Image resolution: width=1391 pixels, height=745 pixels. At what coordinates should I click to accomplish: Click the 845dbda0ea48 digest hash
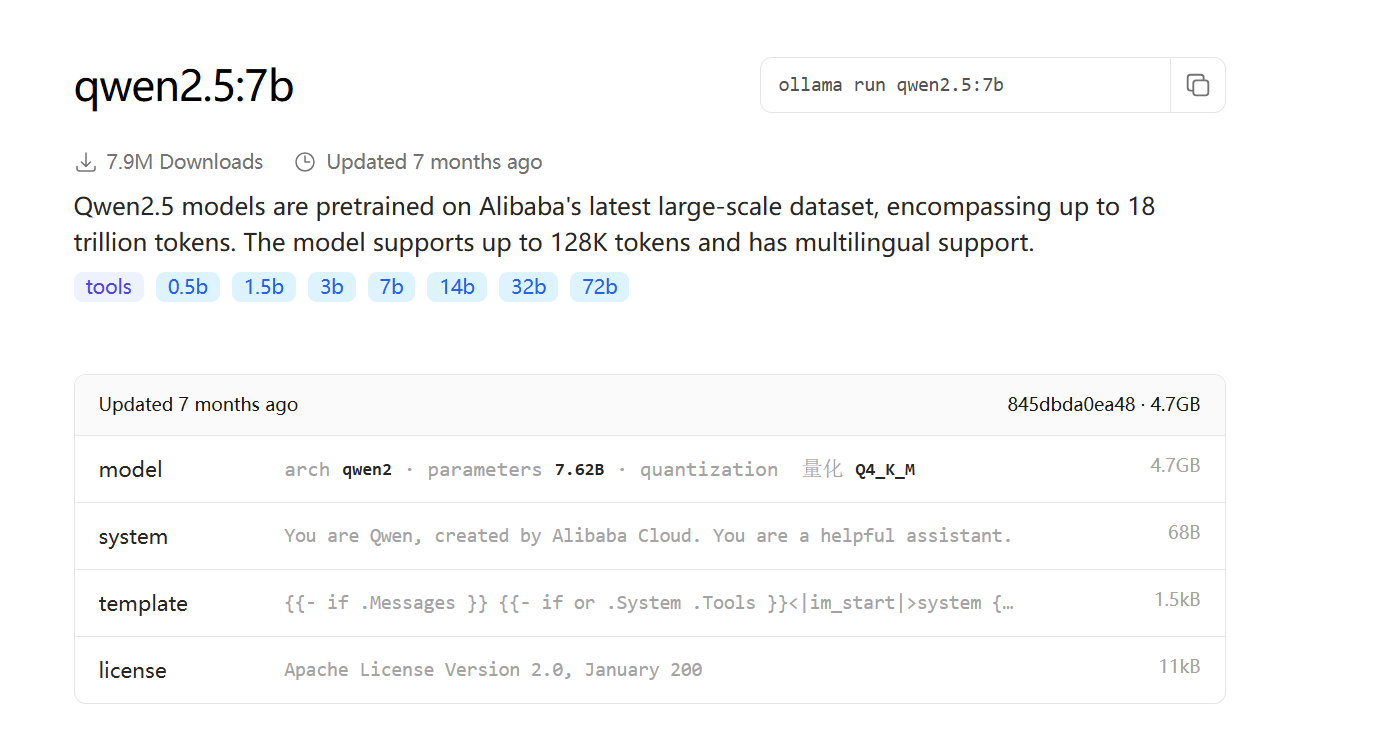click(1071, 405)
